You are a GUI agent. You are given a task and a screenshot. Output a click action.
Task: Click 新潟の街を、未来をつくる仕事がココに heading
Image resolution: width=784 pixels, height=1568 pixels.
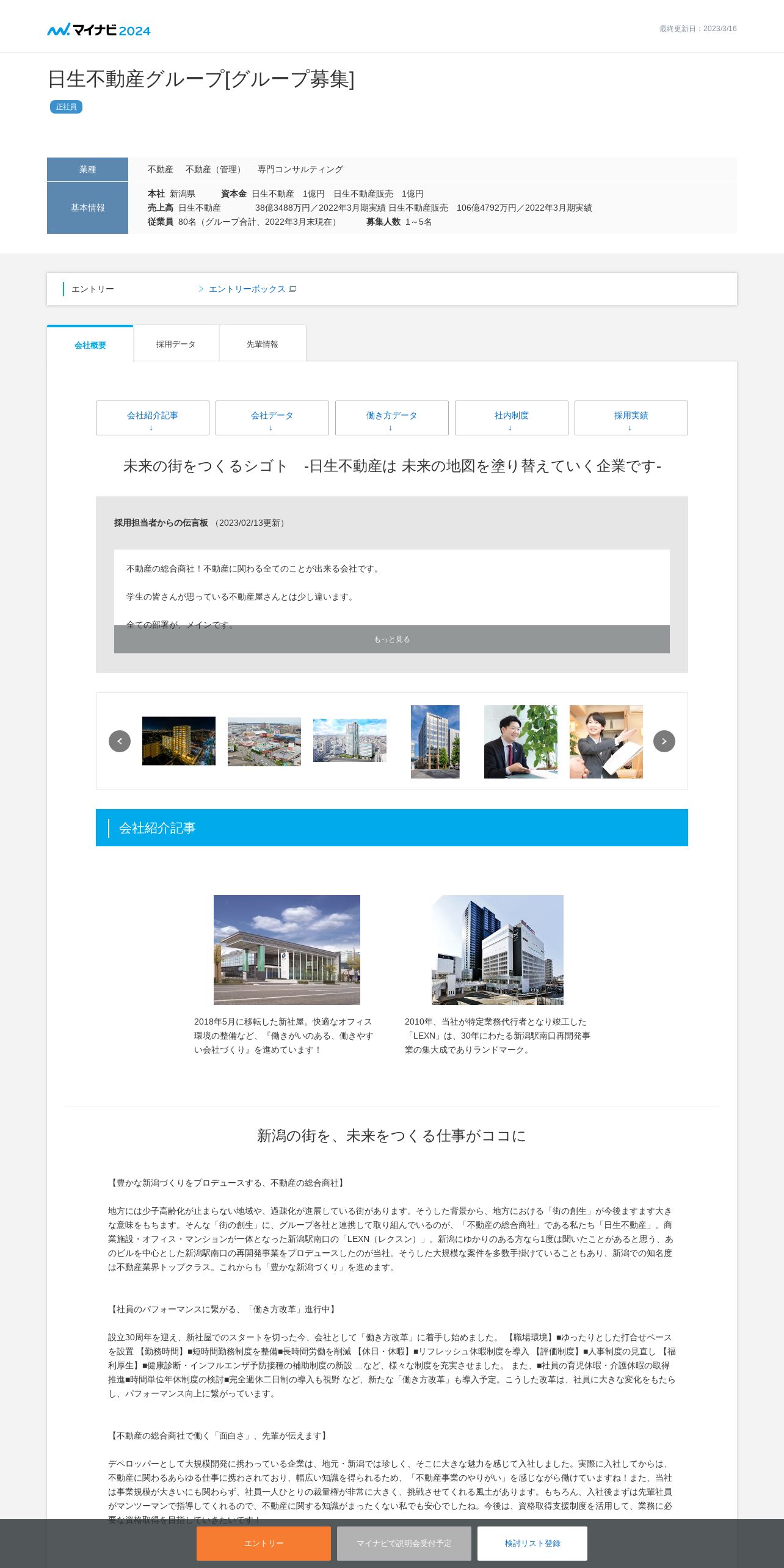pyautogui.click(x=392, y=1135)
